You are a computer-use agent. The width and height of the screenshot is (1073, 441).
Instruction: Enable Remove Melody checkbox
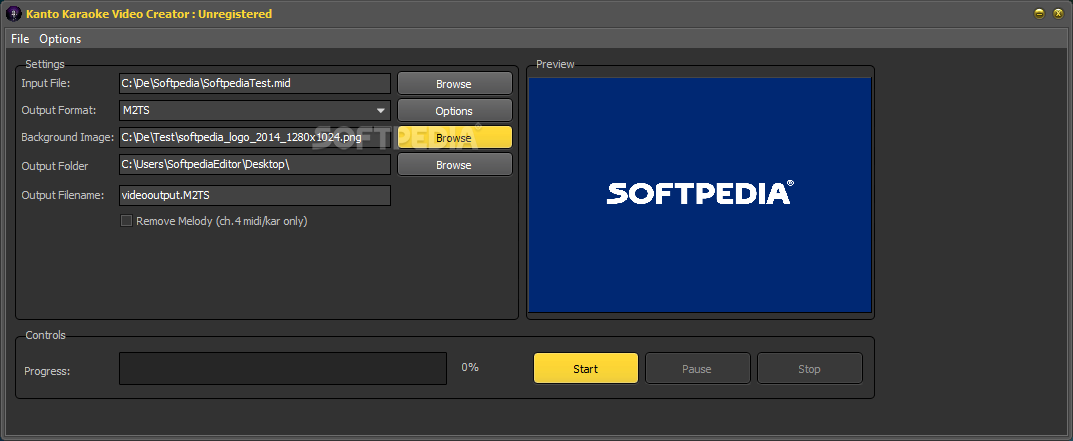click(x=126, y=220)
